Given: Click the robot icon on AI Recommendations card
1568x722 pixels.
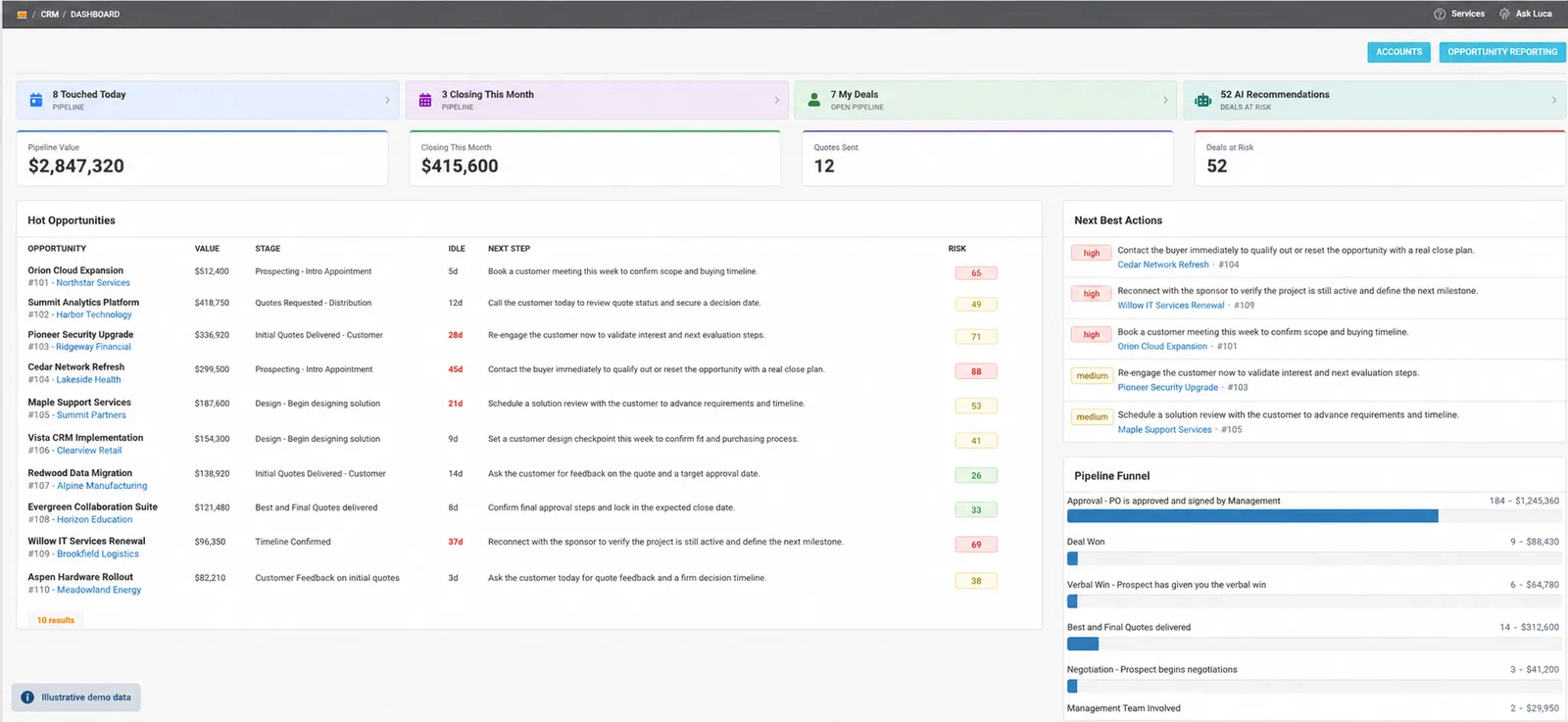Looking at the screenshot, I should (x=1203, y=100).
